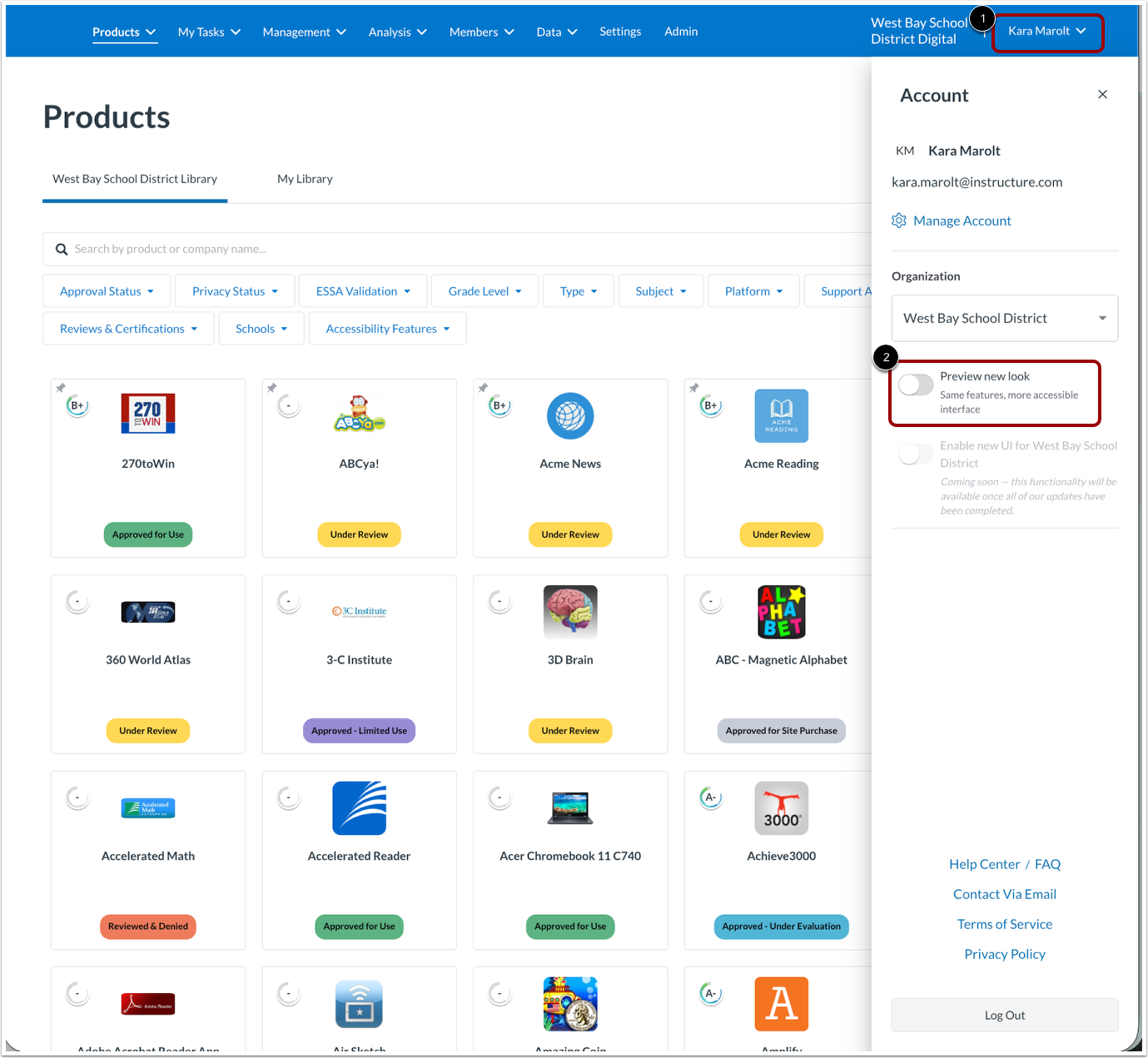
Task: Open the Type filter dropdown
Action: click(579, 291)
